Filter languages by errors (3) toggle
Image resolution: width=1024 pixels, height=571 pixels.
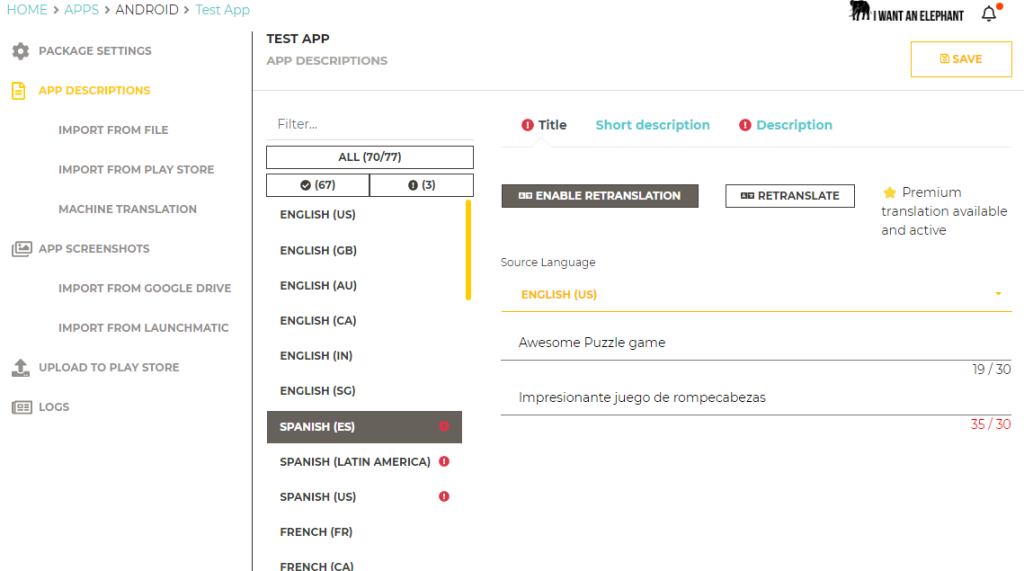coord(421,185)
